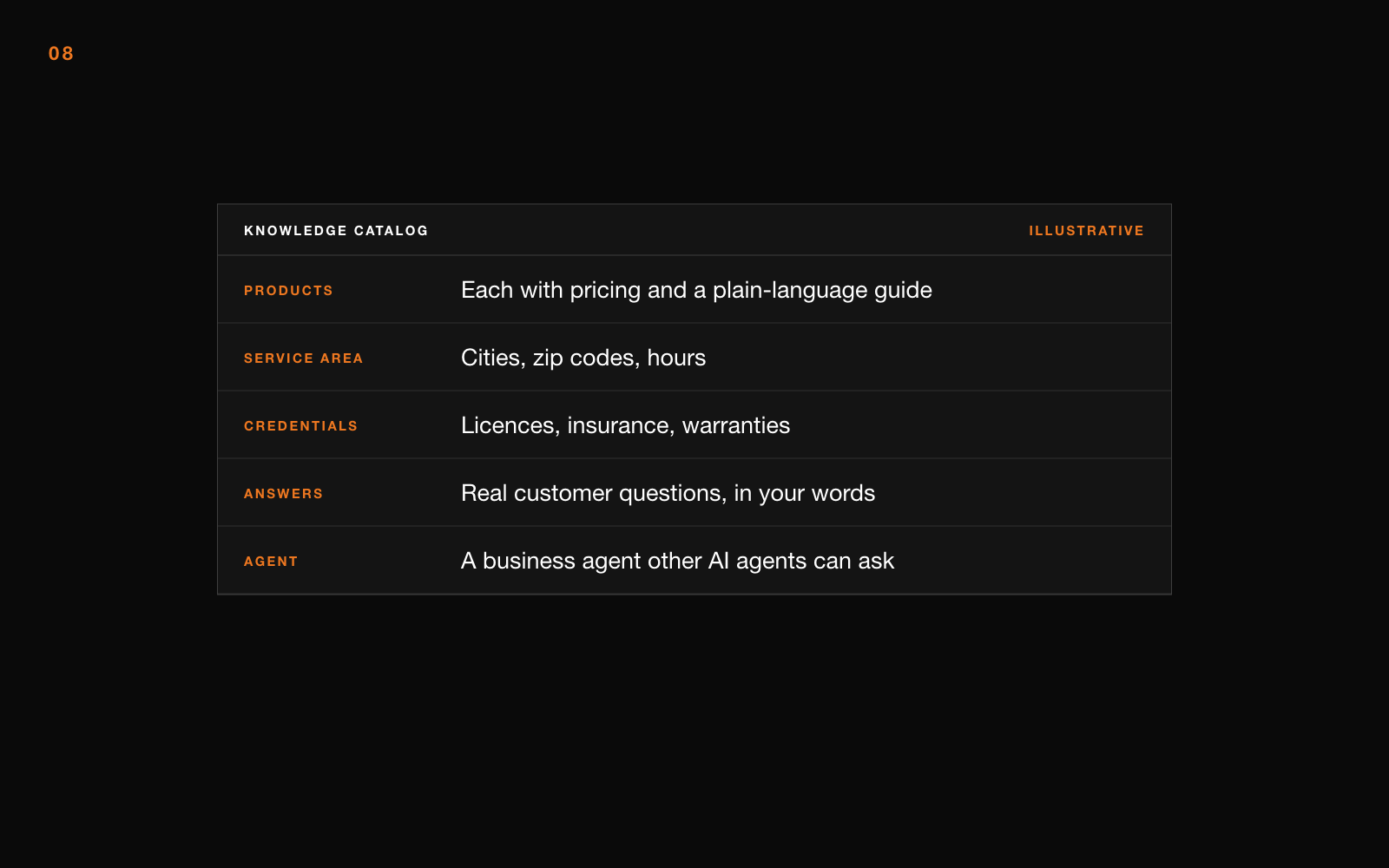Click 'A business agent other AI agents can ask'
Viewport: 1389px width, 868px height.
pyautogui.click(x=677, y=561)
